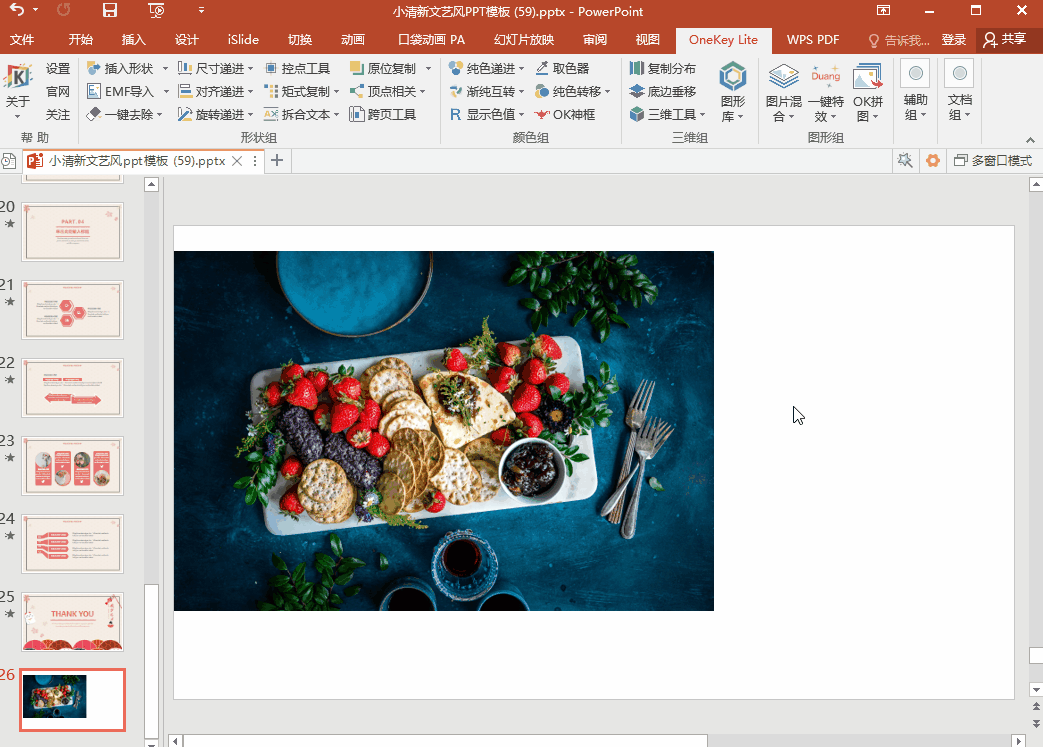Expand the 插入形状 dropdown
Viewport: 1043px width, 747px height.
(165, 69)
